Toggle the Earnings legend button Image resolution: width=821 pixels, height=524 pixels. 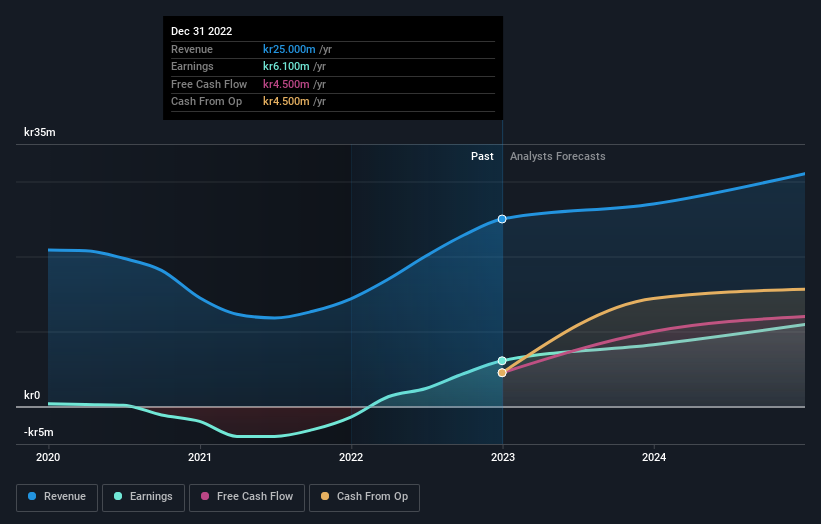click(x=143, y=497)
